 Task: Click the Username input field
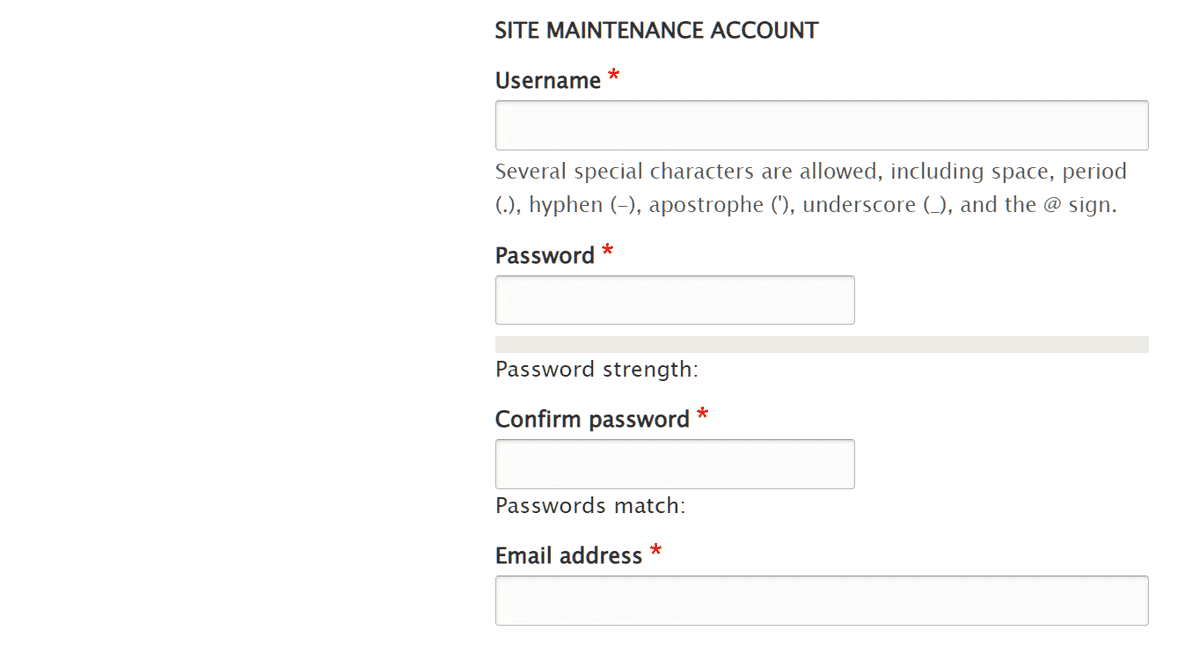pyautogui.click(x=821, y=125)
